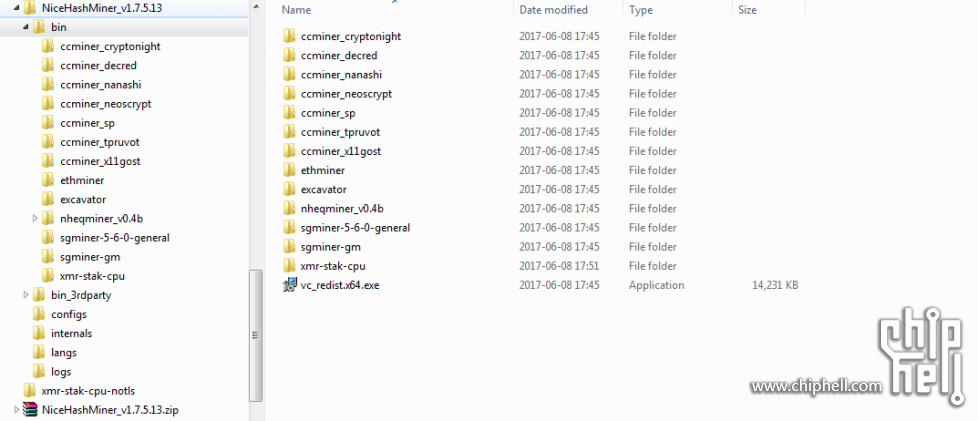Image resolution: width=978 pixels, height=421 pixels.
Task: Select the vc_redist.x64.exe installer icon
Action: click(289, 286)
